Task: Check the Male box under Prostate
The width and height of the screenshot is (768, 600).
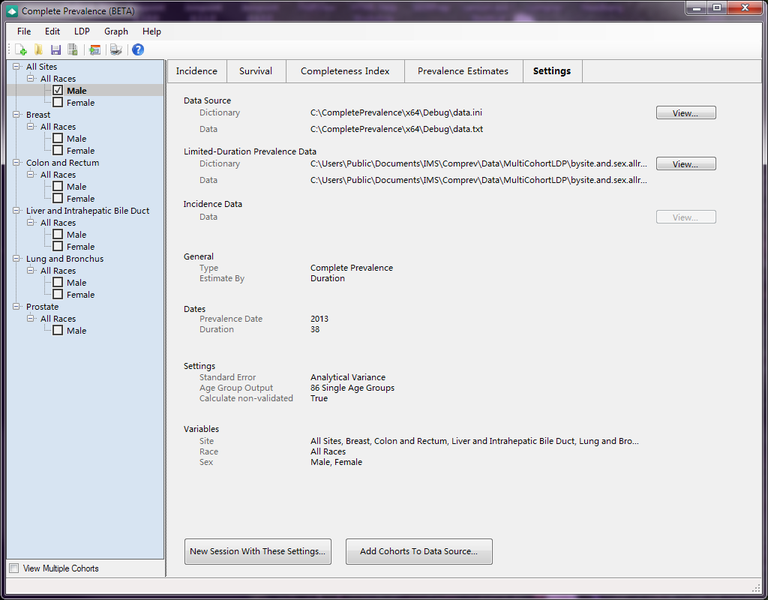Action: coord(58,331)
